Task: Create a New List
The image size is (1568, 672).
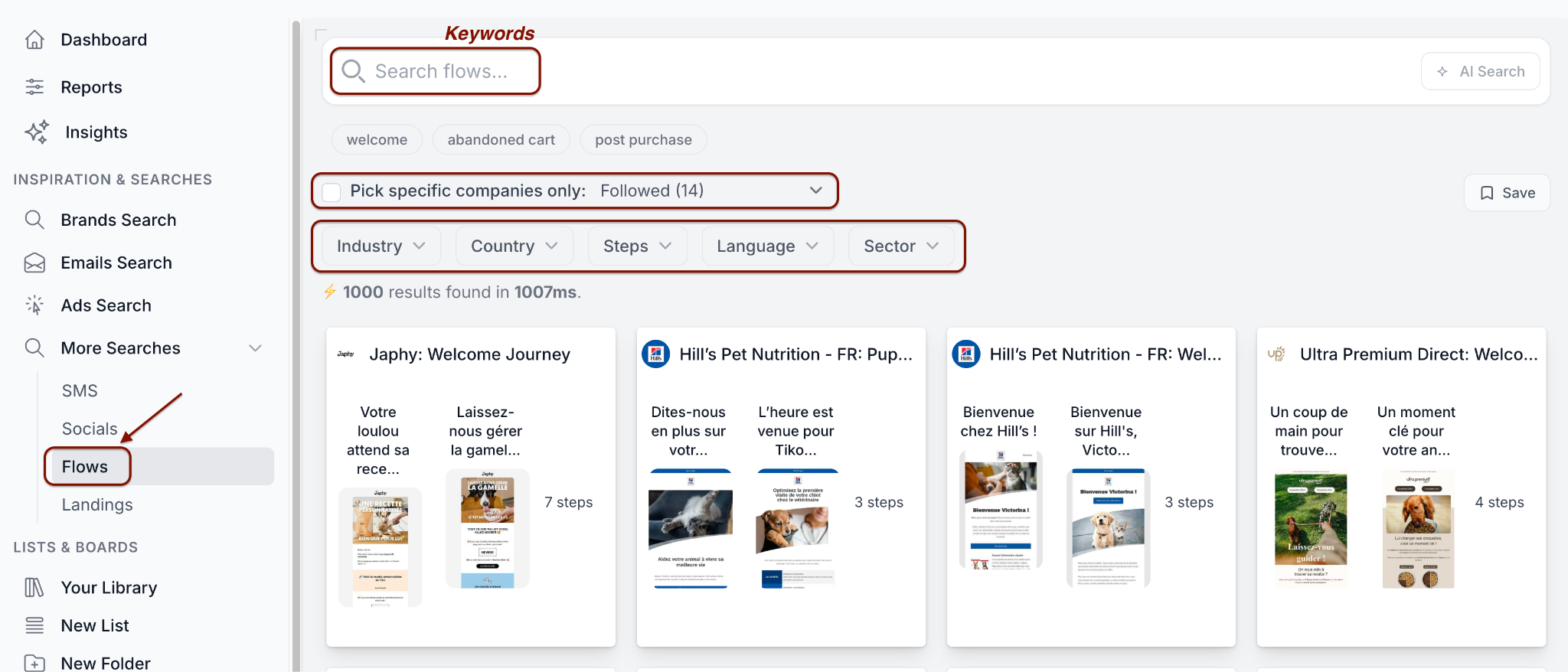Action: 95,626
